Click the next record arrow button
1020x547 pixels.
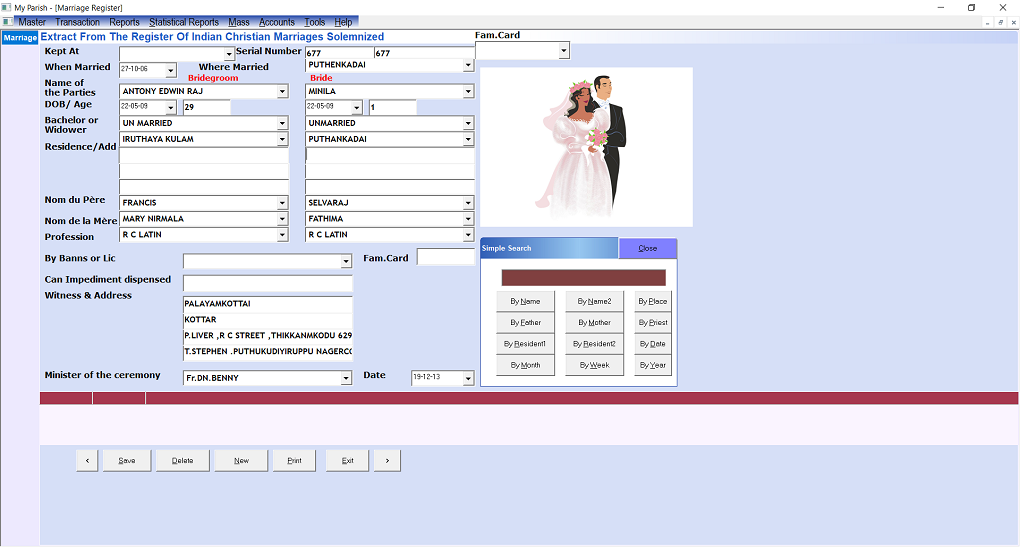click(387, 460)
